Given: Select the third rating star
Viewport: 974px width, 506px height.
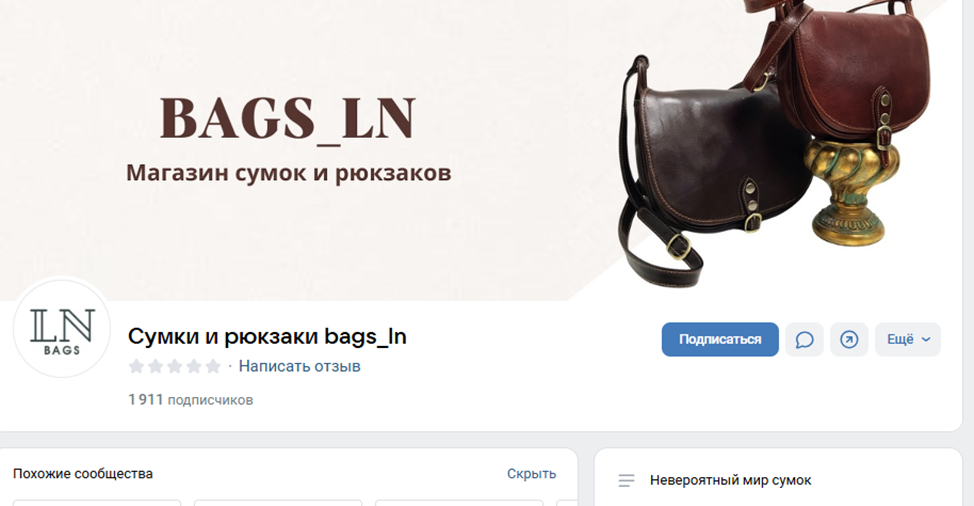Looking at the screenshot, I should 175,366.
